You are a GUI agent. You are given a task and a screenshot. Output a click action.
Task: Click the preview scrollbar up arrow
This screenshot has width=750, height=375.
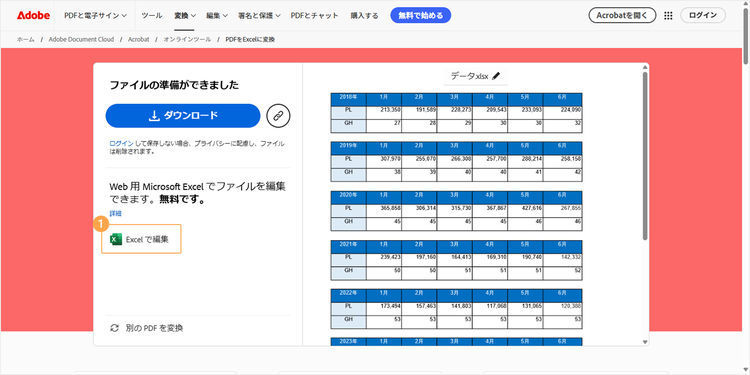645,67
